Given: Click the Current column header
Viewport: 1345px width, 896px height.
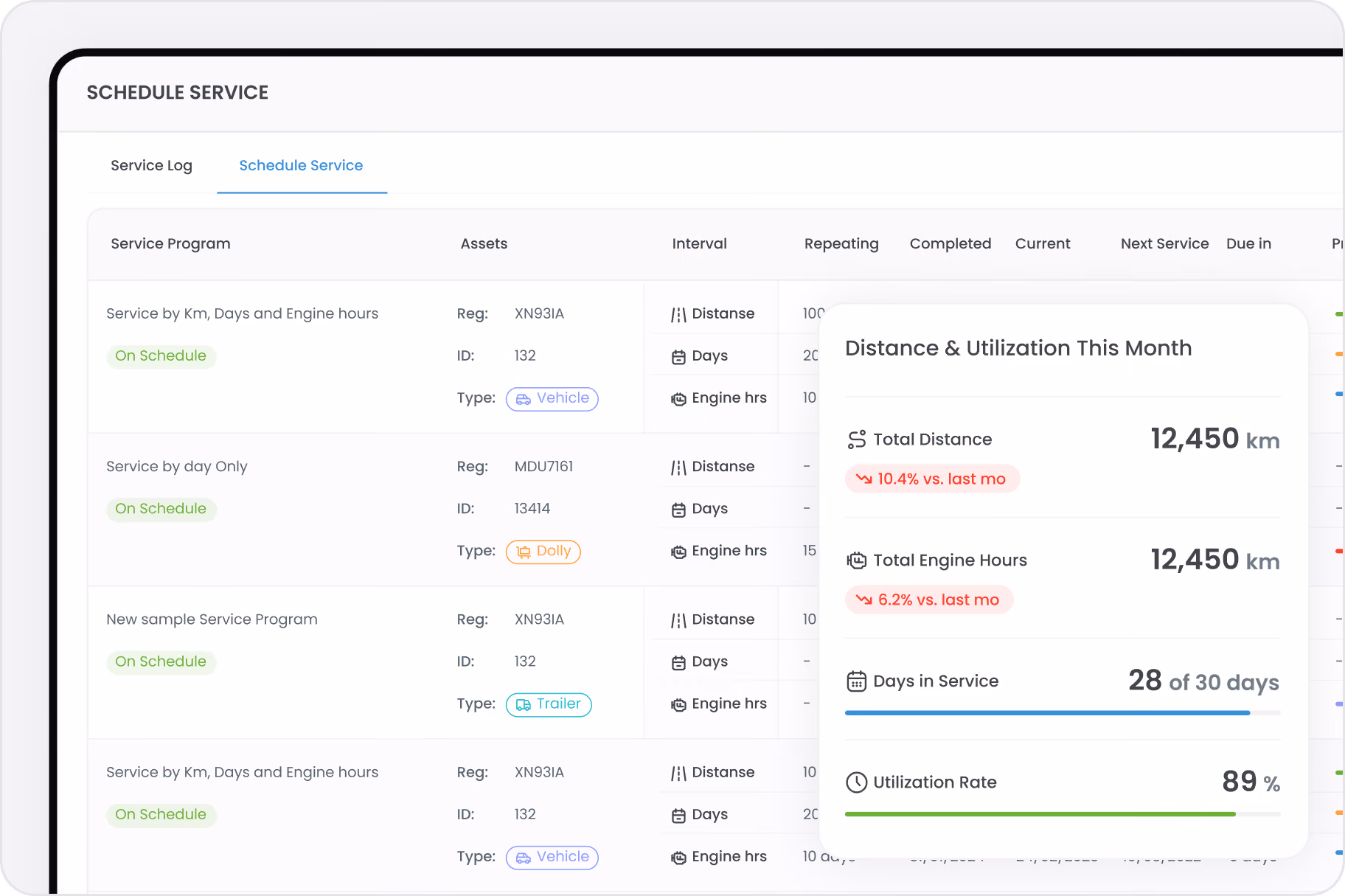Looking at the screenshot, I should tap(1042, 243).
